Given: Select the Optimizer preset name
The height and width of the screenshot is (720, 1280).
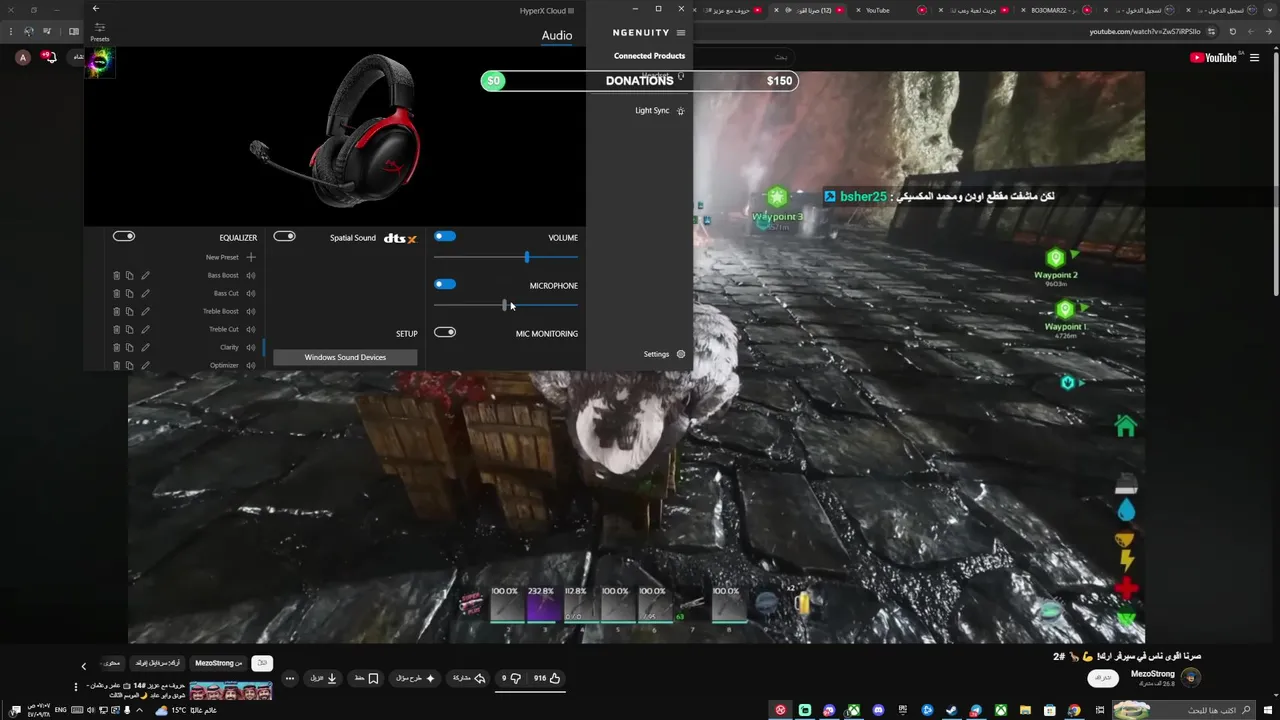Looking at the screenshot, I should coord(224,366).
